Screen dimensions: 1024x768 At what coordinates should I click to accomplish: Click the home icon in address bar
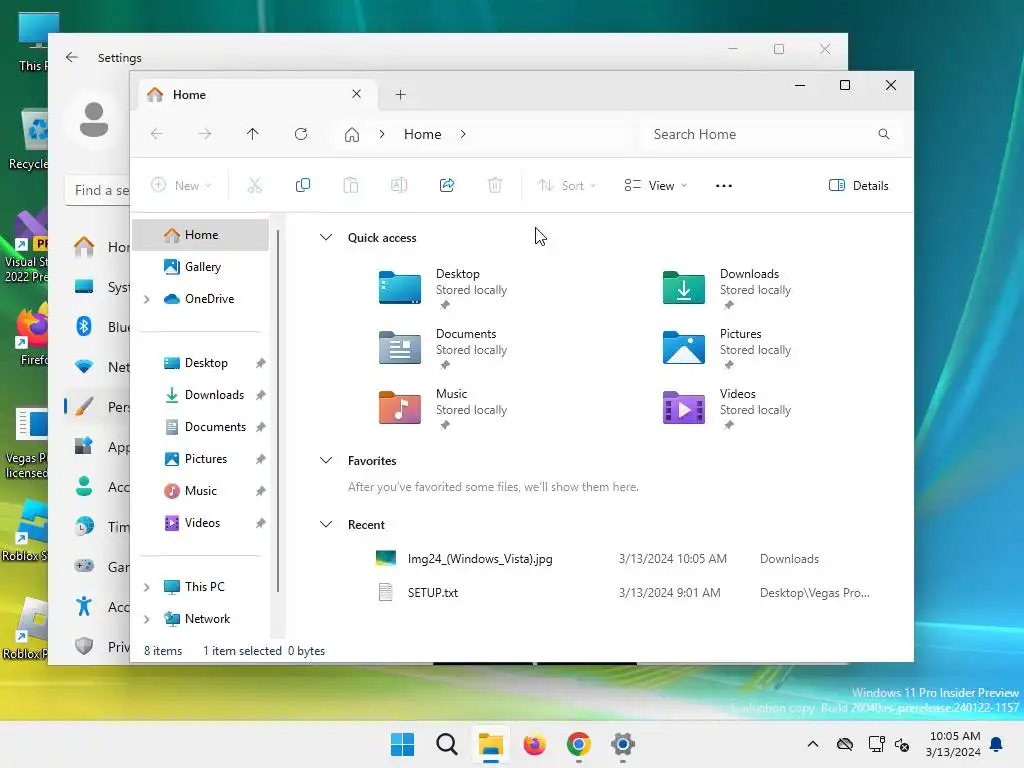[352, 135]
